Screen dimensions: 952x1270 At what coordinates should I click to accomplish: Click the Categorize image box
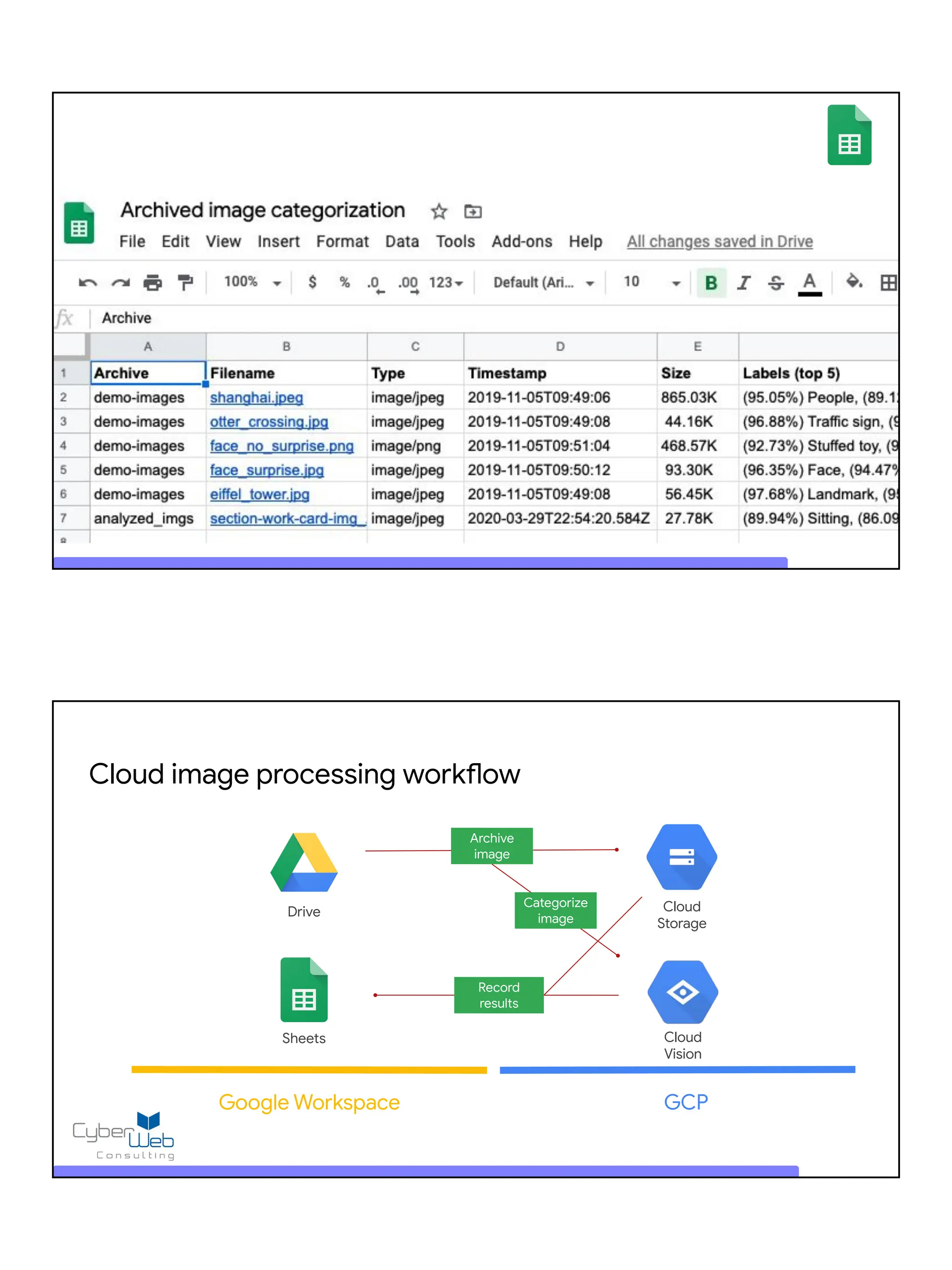pyautogui.click(x=555, y=911)
